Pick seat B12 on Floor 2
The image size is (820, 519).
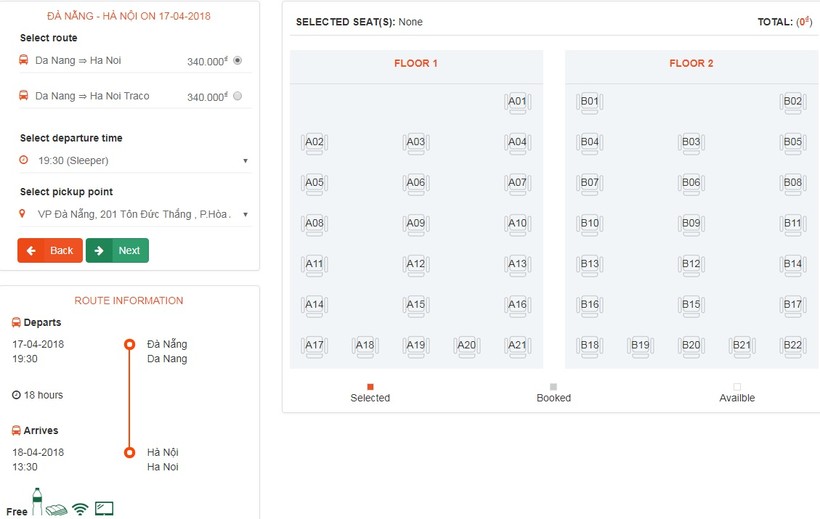click(x=690, y=265)
